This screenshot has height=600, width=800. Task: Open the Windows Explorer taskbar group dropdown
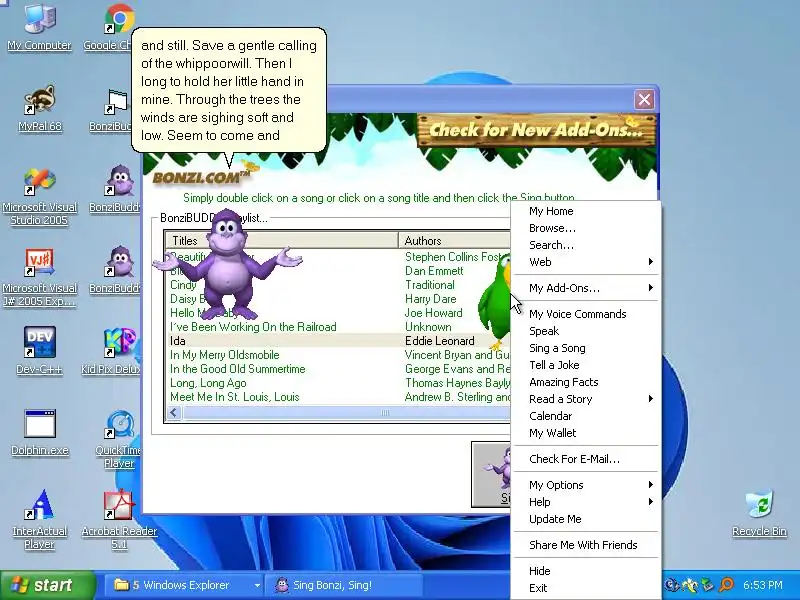pyautogui.click(x=257, y=585)
